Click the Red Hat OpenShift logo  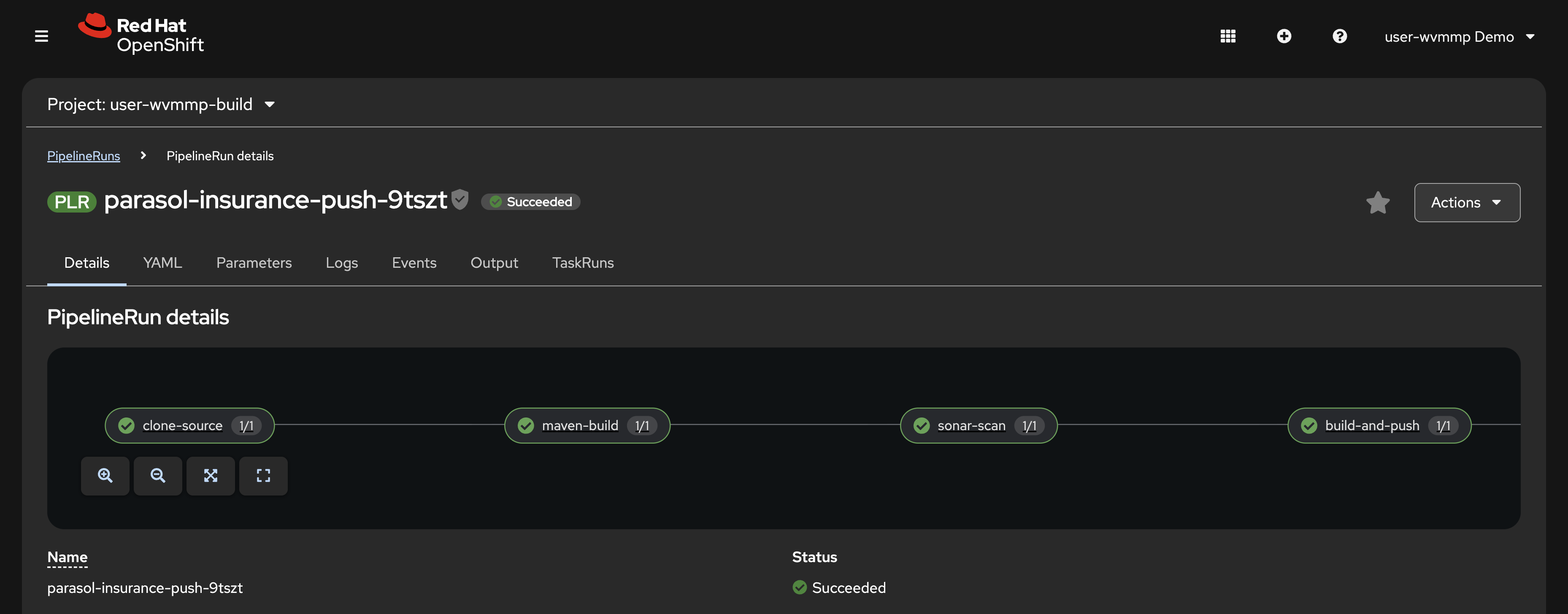141,34
